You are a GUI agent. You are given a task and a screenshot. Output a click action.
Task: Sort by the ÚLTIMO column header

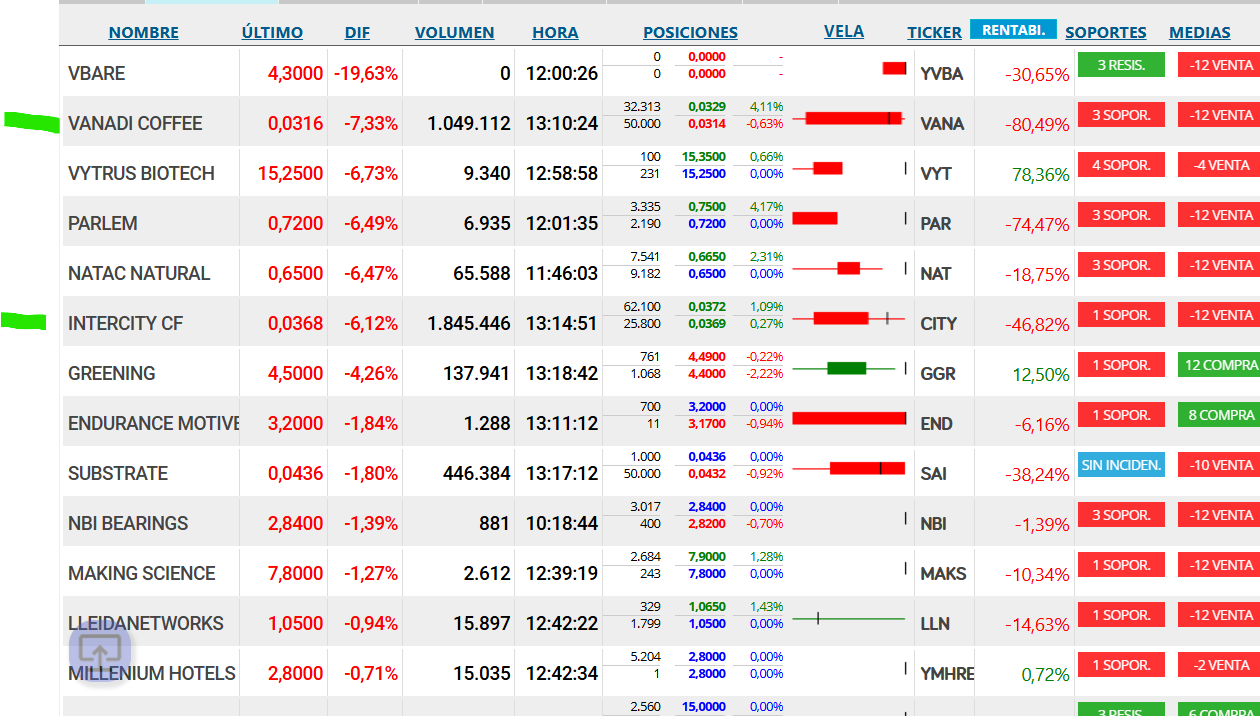pyautogui.click(x=272, y=32)
